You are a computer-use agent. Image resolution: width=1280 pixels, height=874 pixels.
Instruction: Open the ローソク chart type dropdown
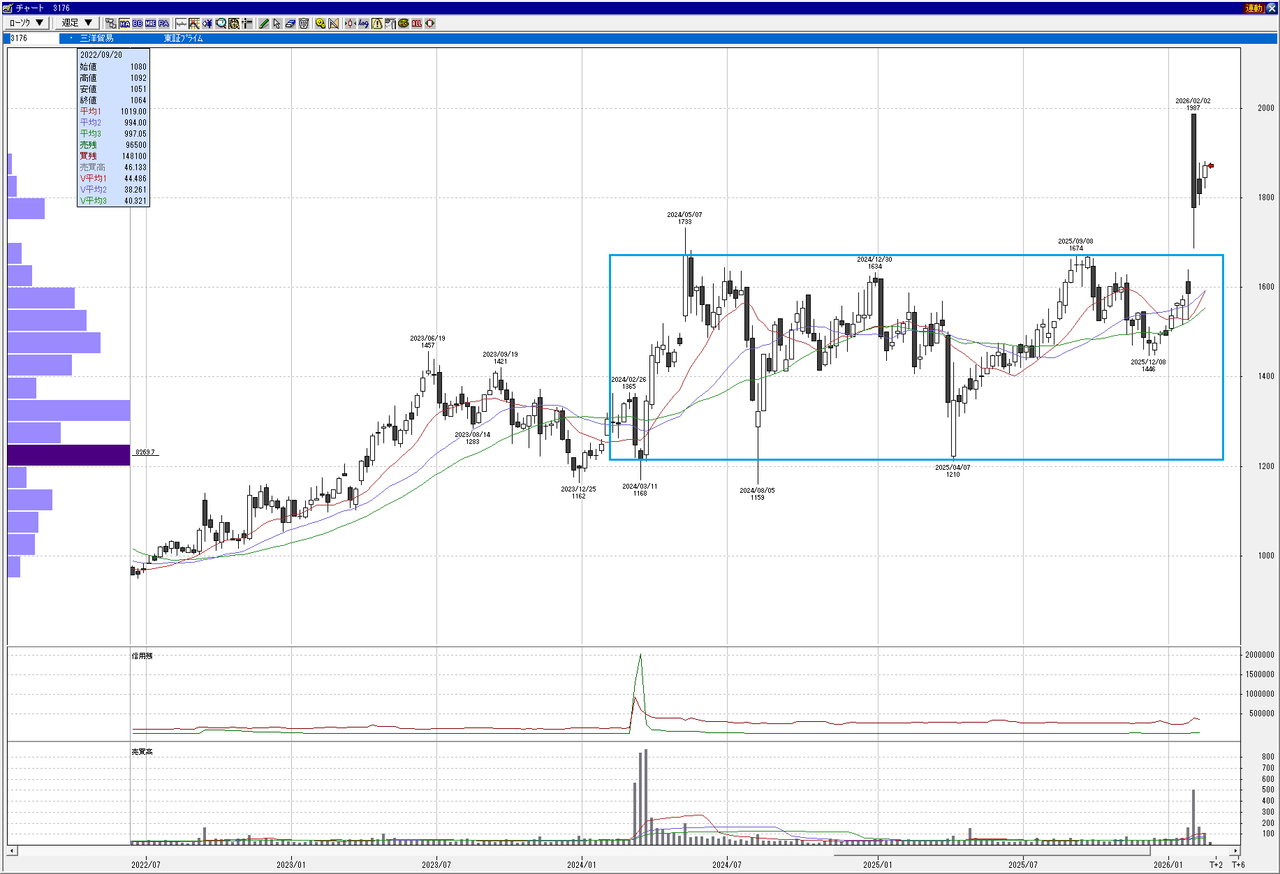(x=27, y=23)
